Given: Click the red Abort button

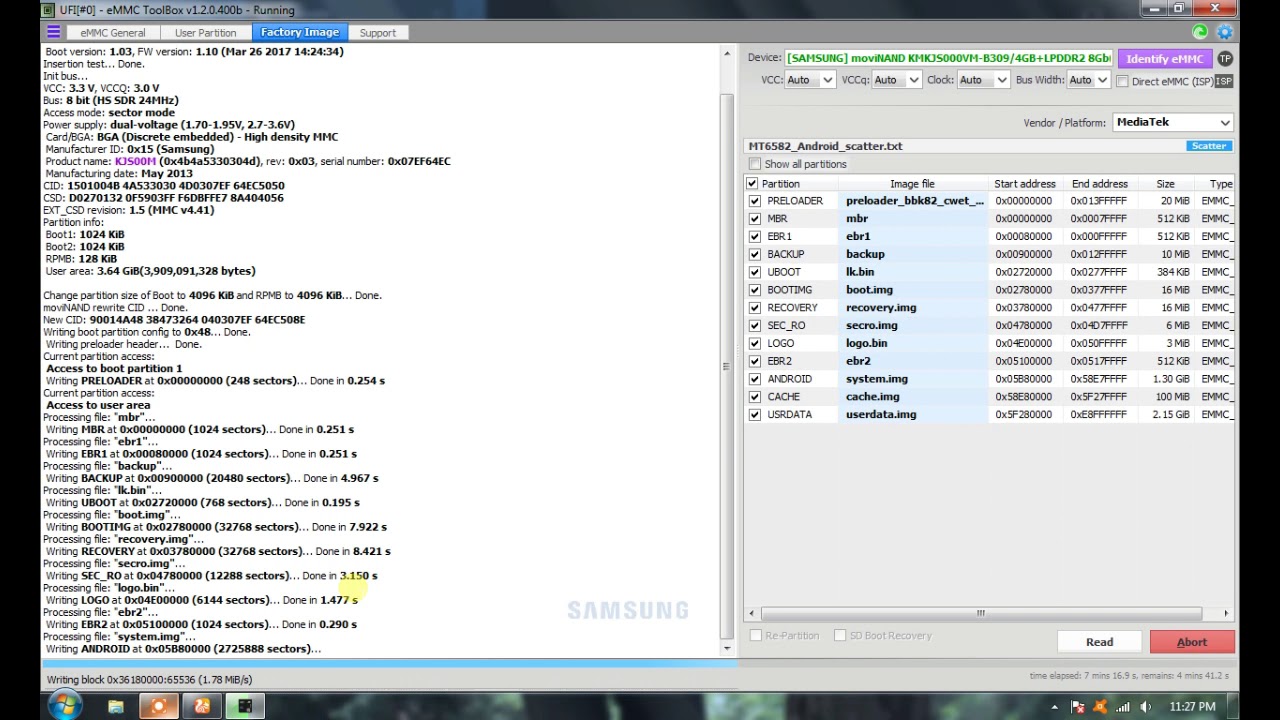Looking at the screenshot, I should [x=1192, y=642].
